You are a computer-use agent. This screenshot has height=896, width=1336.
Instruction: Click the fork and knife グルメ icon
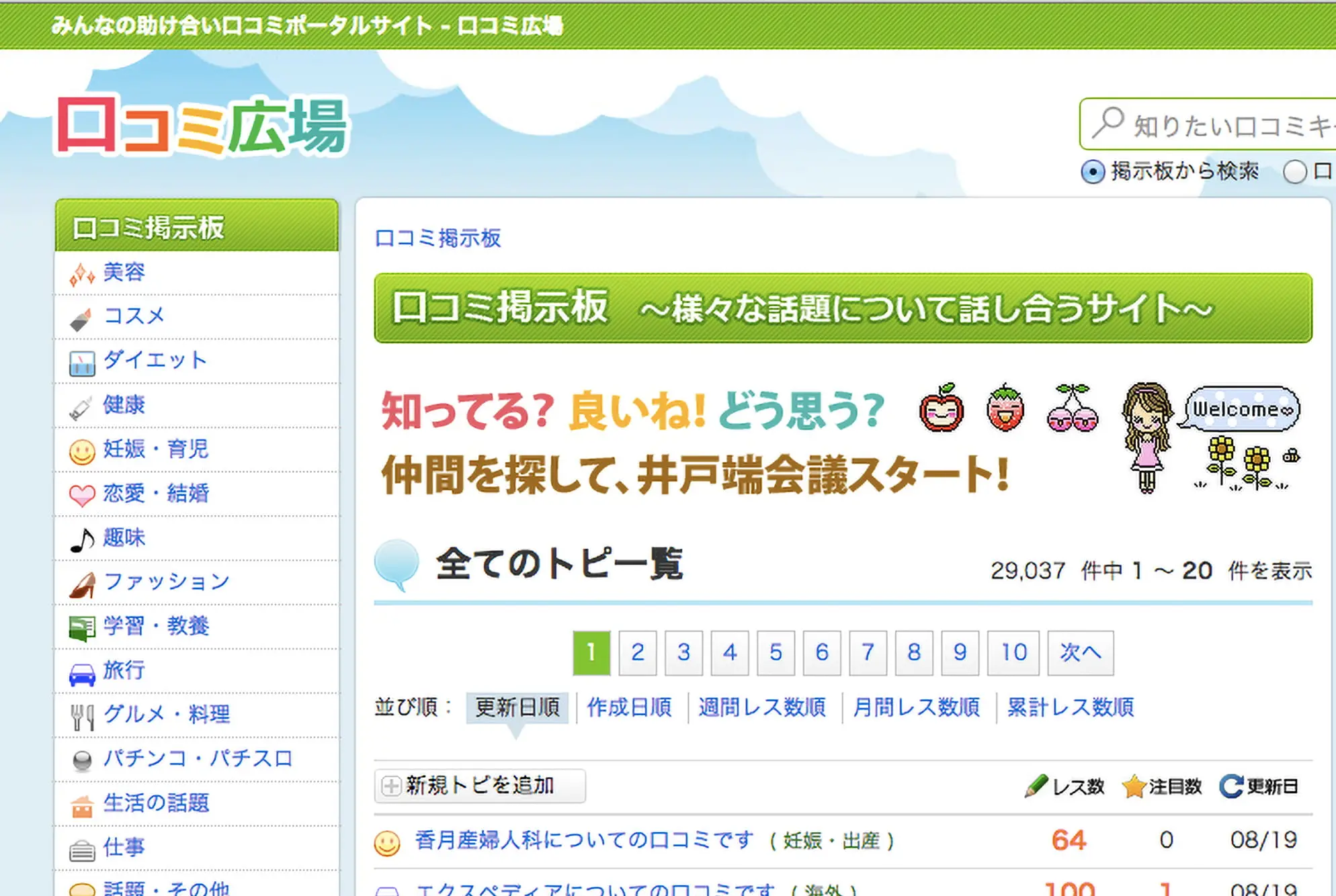(x=82, y=717)
